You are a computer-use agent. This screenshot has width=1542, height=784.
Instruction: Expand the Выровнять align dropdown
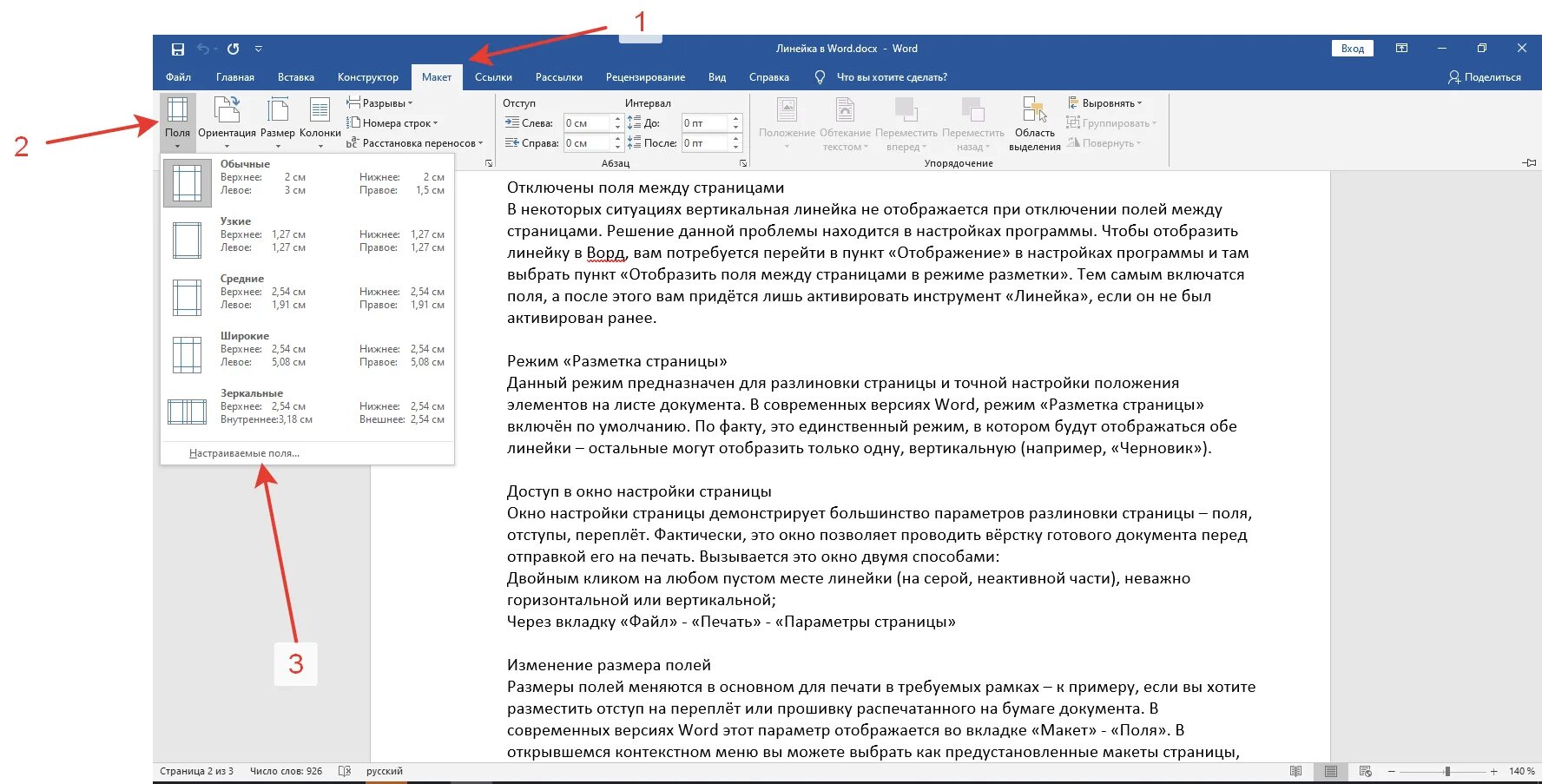1104,103
